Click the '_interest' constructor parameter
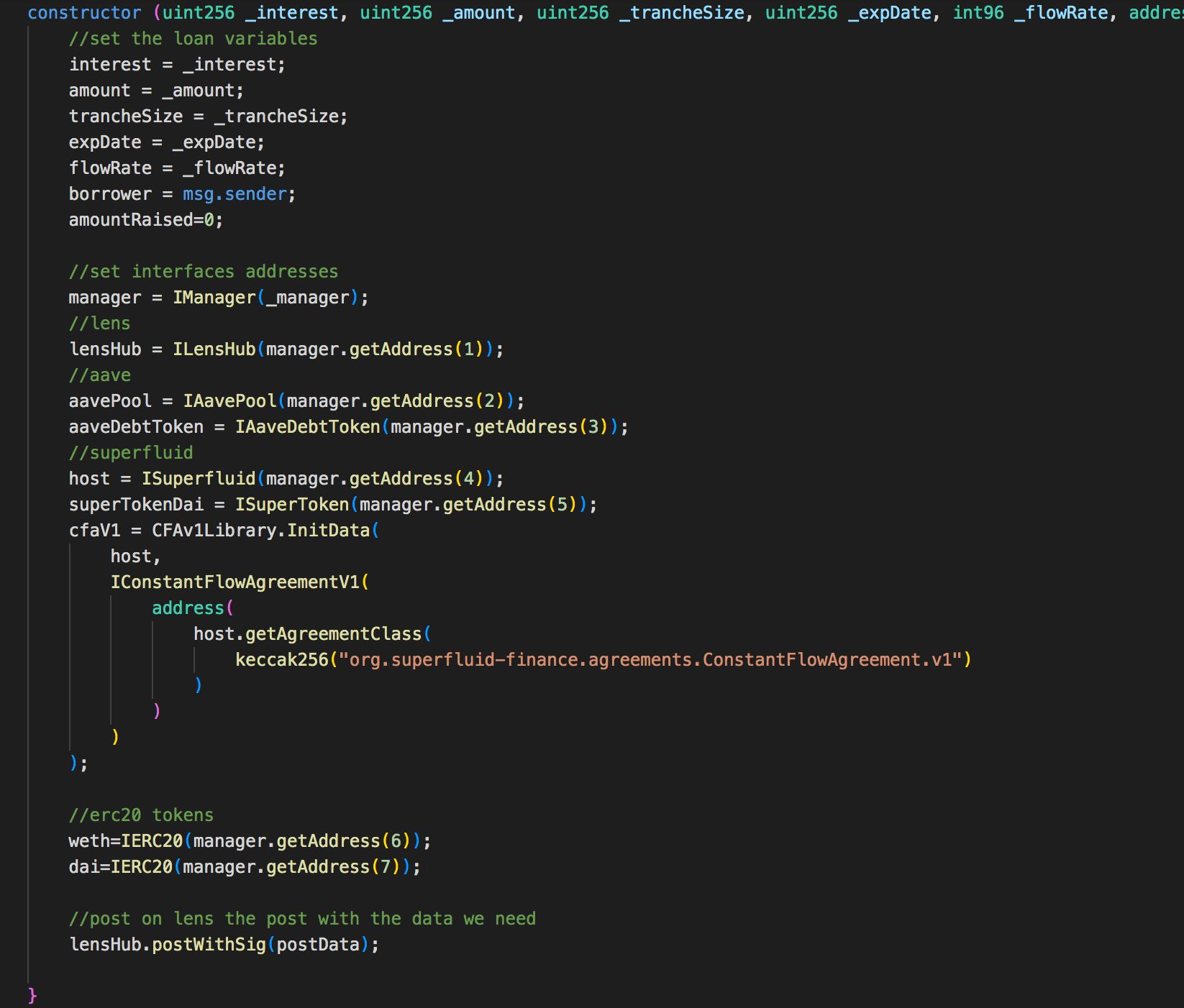This screenshot has height=1008, width=1184. point(292,13)
